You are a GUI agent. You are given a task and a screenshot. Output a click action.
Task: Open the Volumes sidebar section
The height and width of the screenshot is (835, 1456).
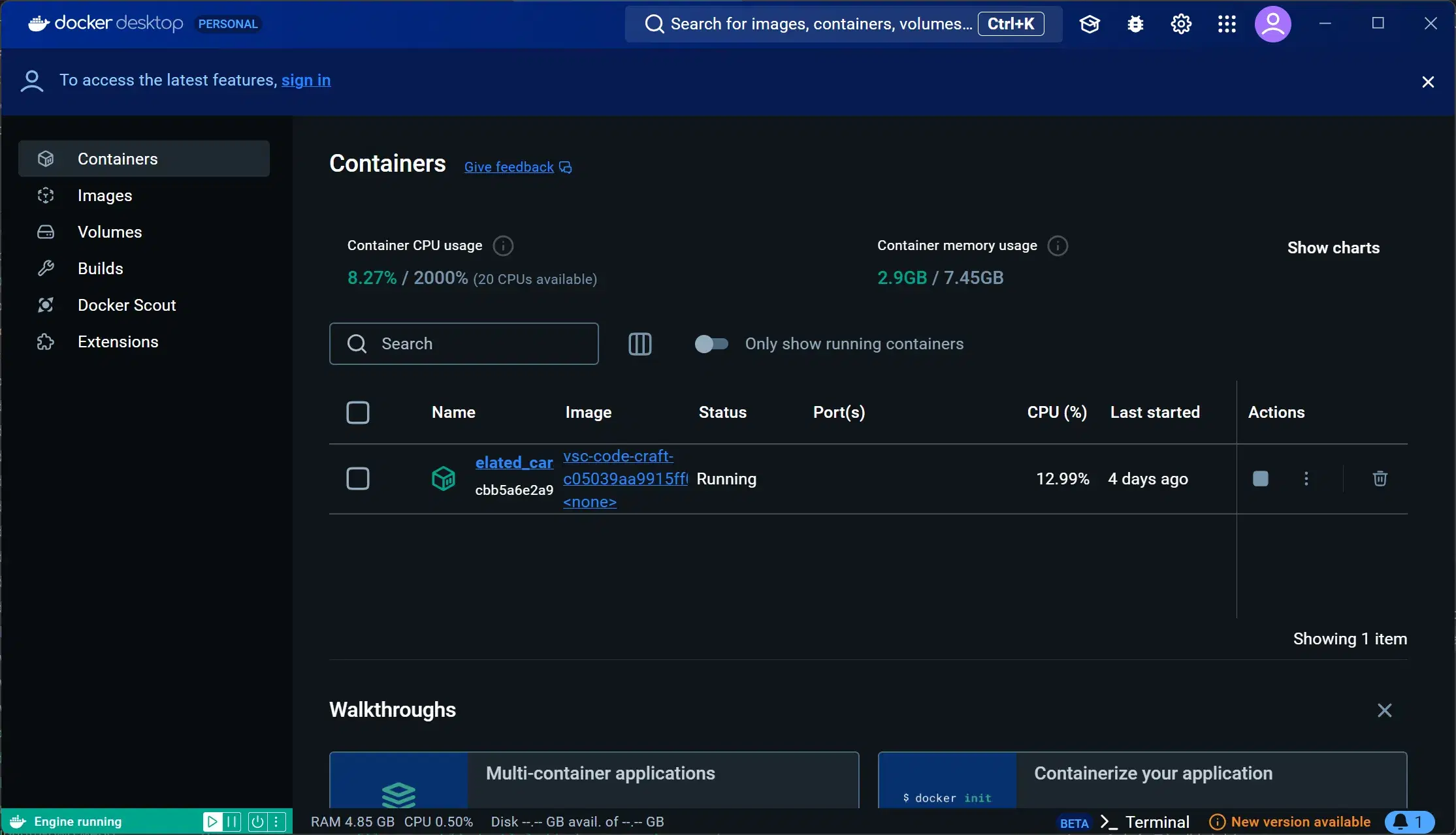tap(144, 232)
